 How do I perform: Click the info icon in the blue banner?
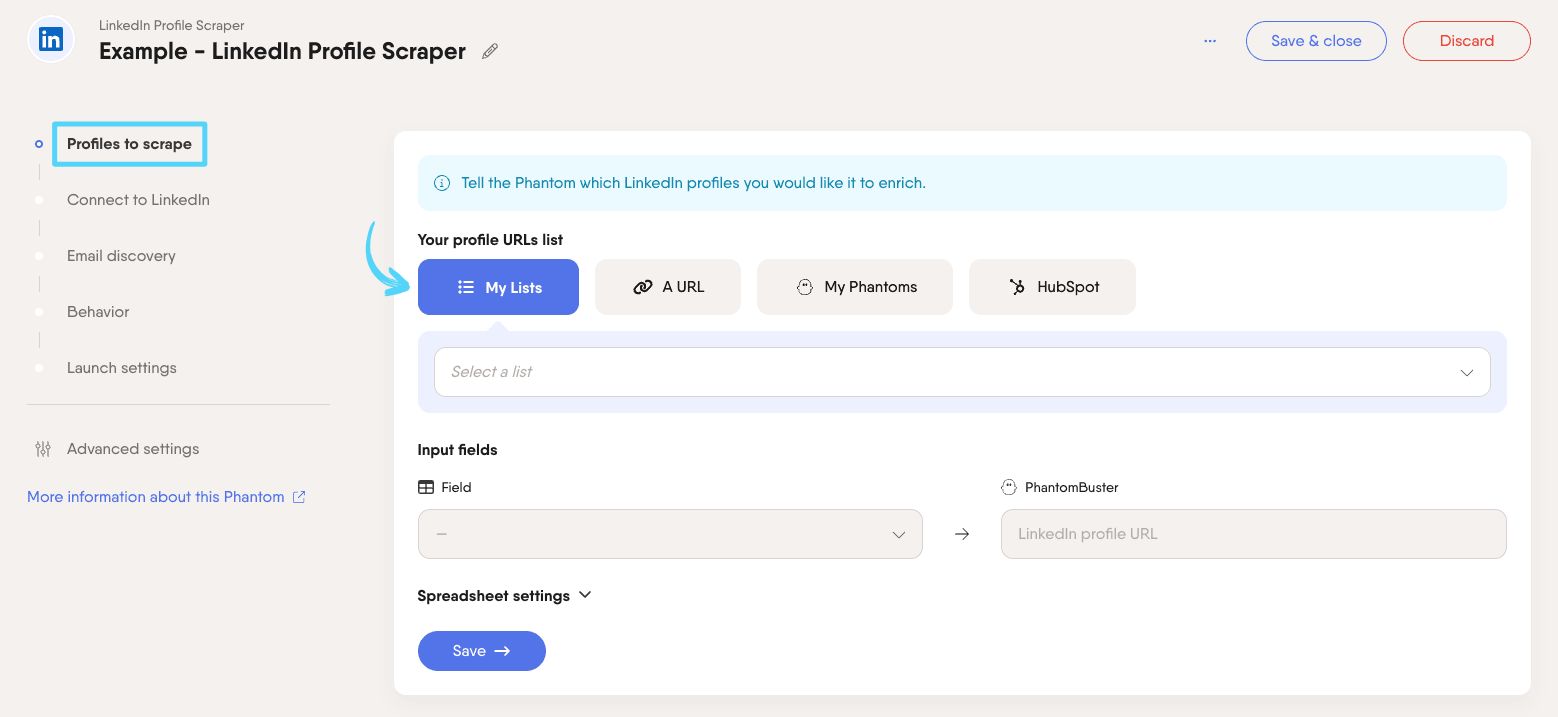[441, 183]
